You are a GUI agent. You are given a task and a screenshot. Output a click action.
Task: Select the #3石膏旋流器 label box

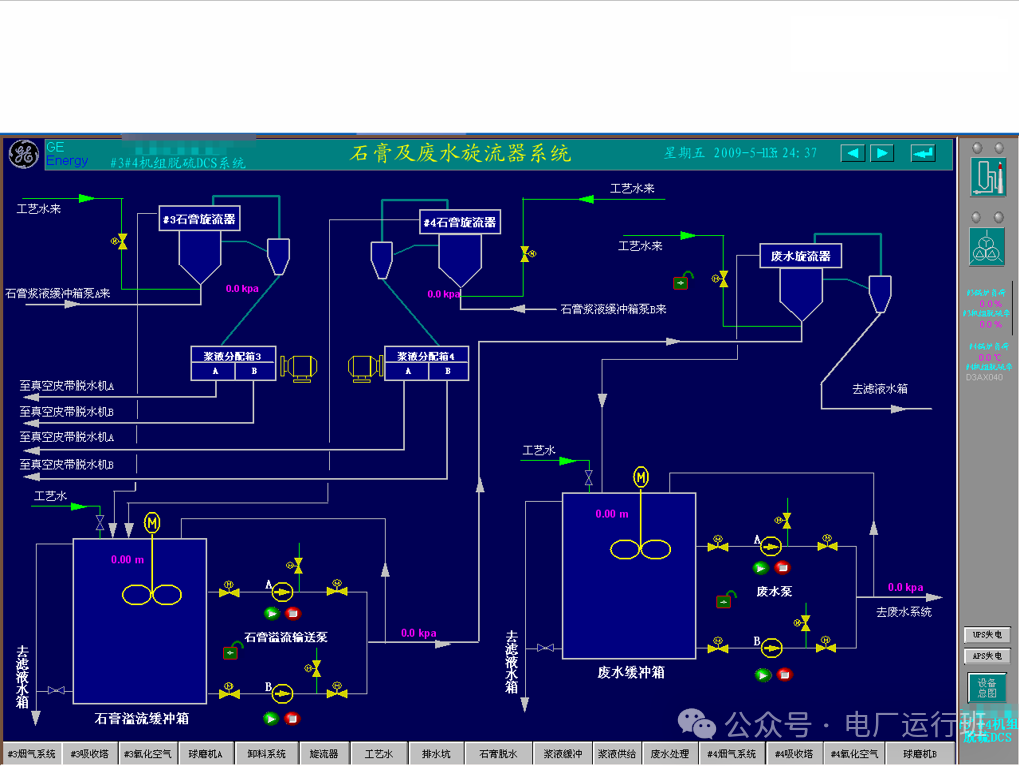199,219
